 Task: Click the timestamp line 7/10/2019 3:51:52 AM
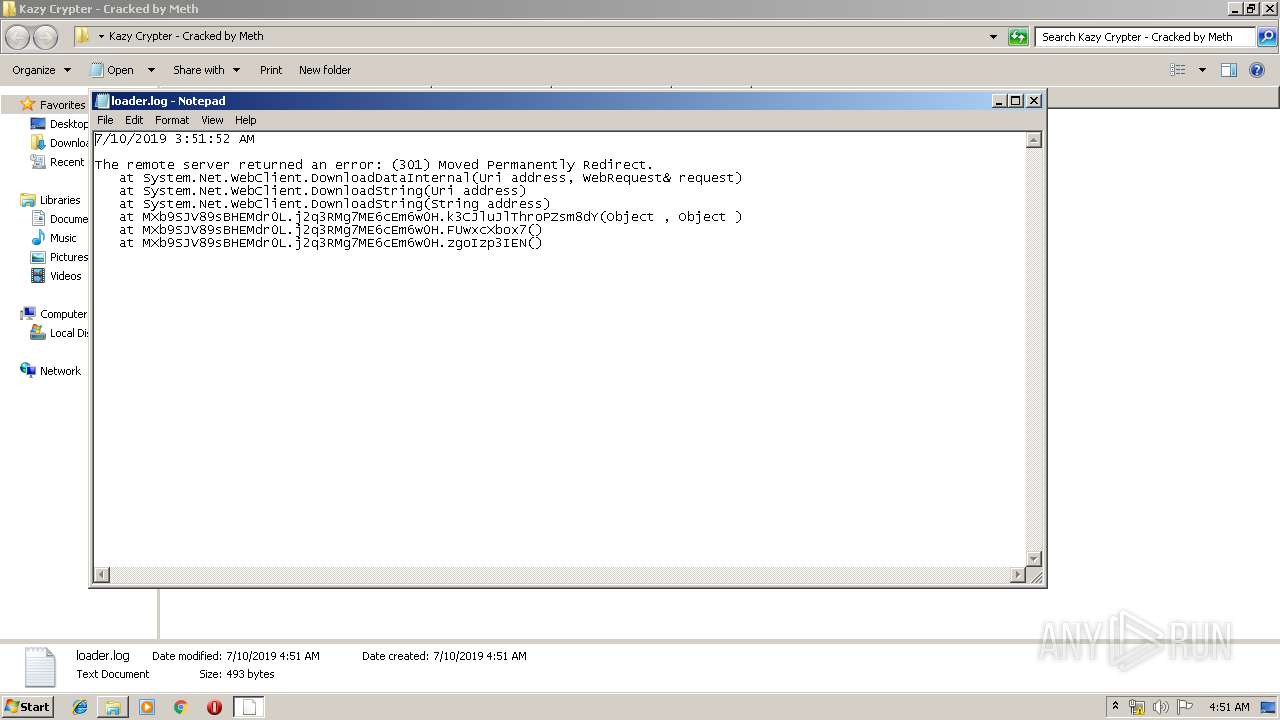[175, 139]
